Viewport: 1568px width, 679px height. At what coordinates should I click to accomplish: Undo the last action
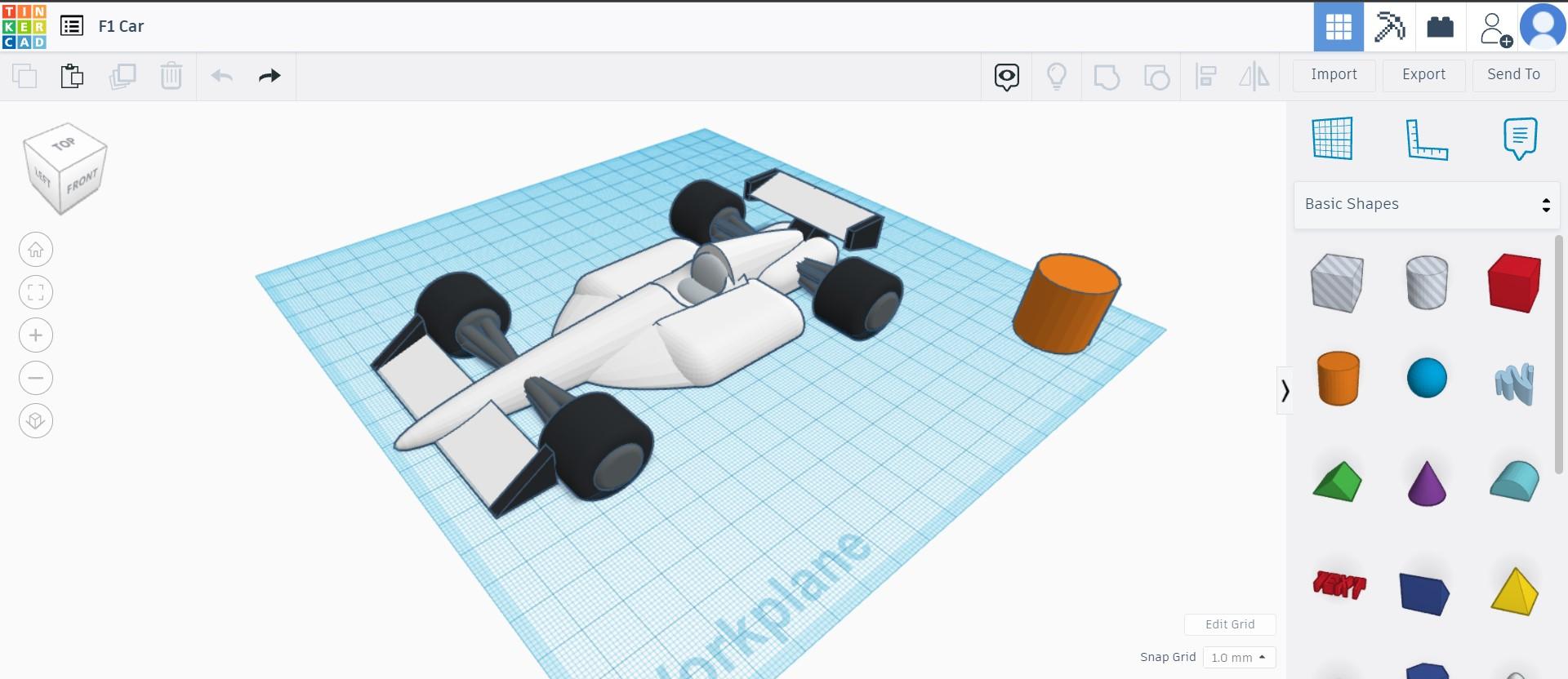(222, 76)
